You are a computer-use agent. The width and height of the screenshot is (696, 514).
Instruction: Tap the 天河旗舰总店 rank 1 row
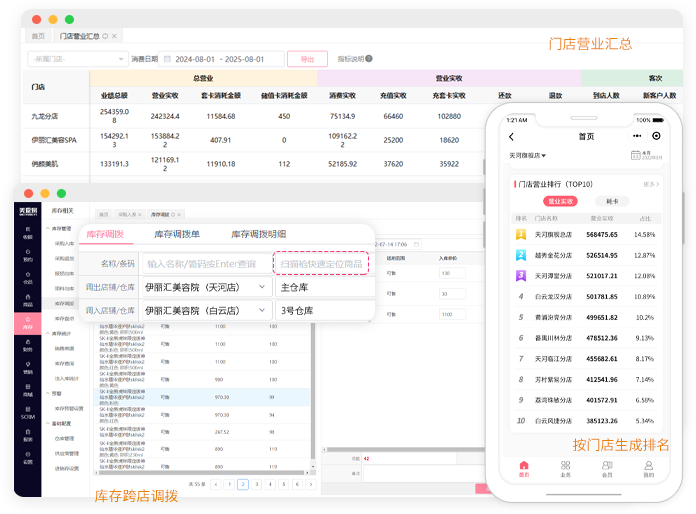coord(586,234)
